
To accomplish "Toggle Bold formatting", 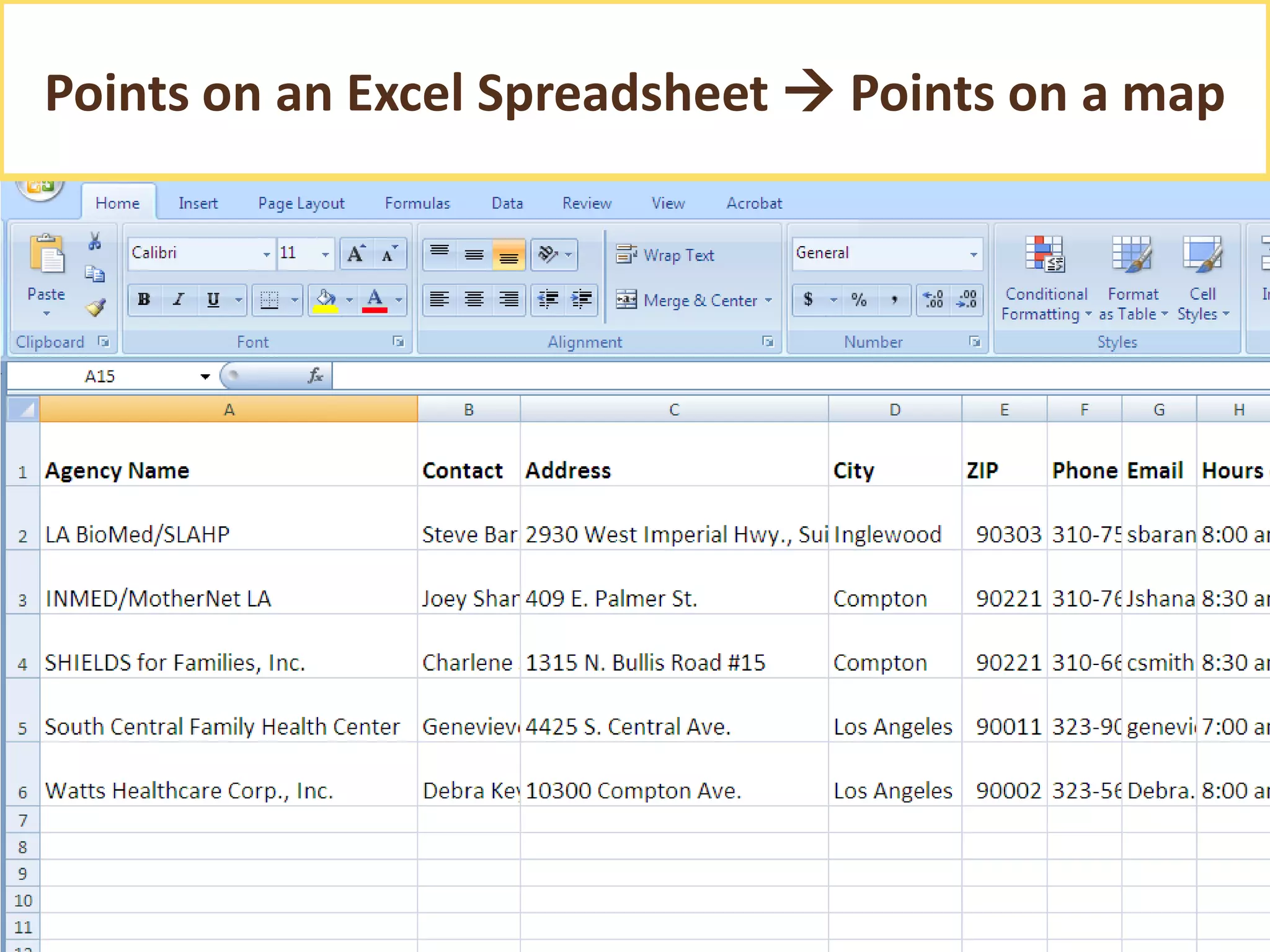I will (x=144, y=300).
